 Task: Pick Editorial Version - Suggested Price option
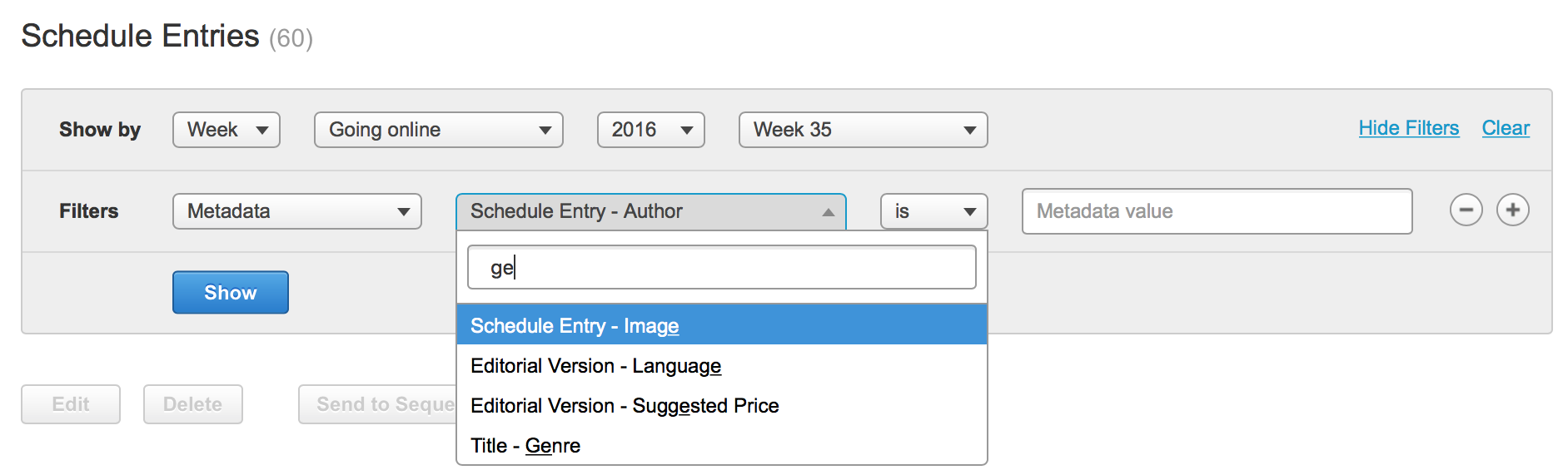click(x=721, y=406)
